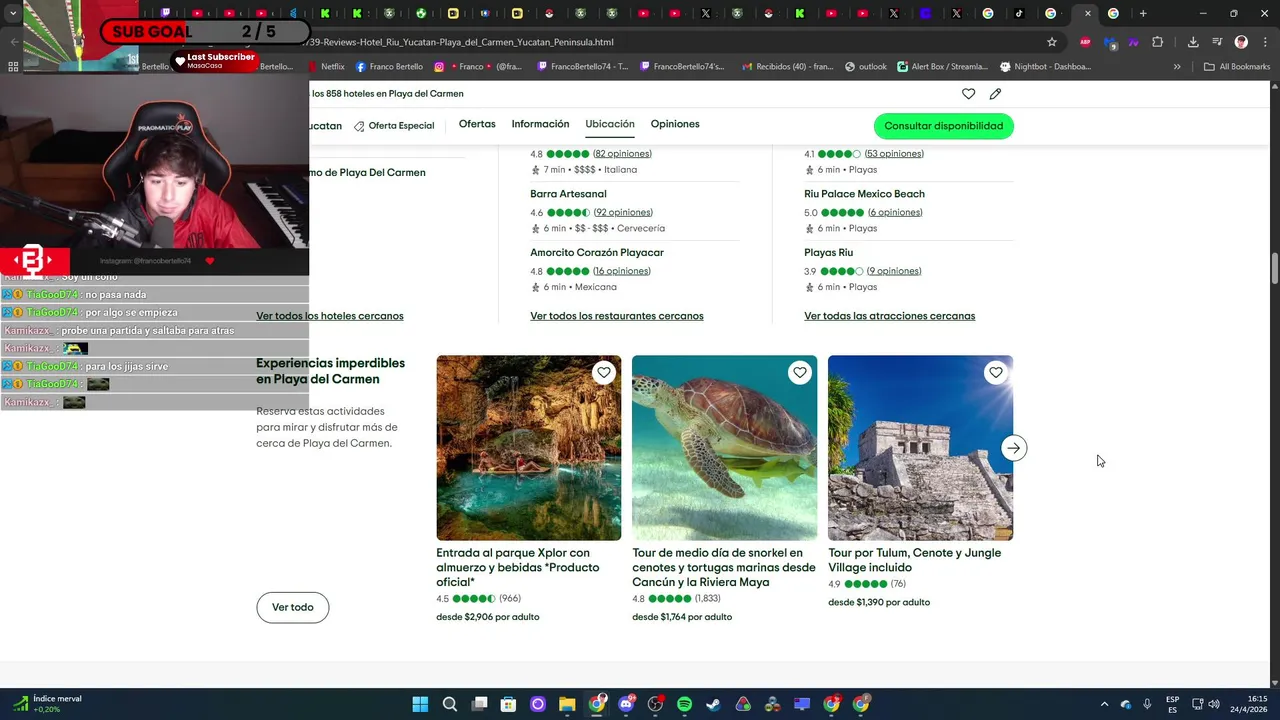Save hotel with the heart icon near top
Viewport: 1280px width, 720px height.
coord(968,94)
